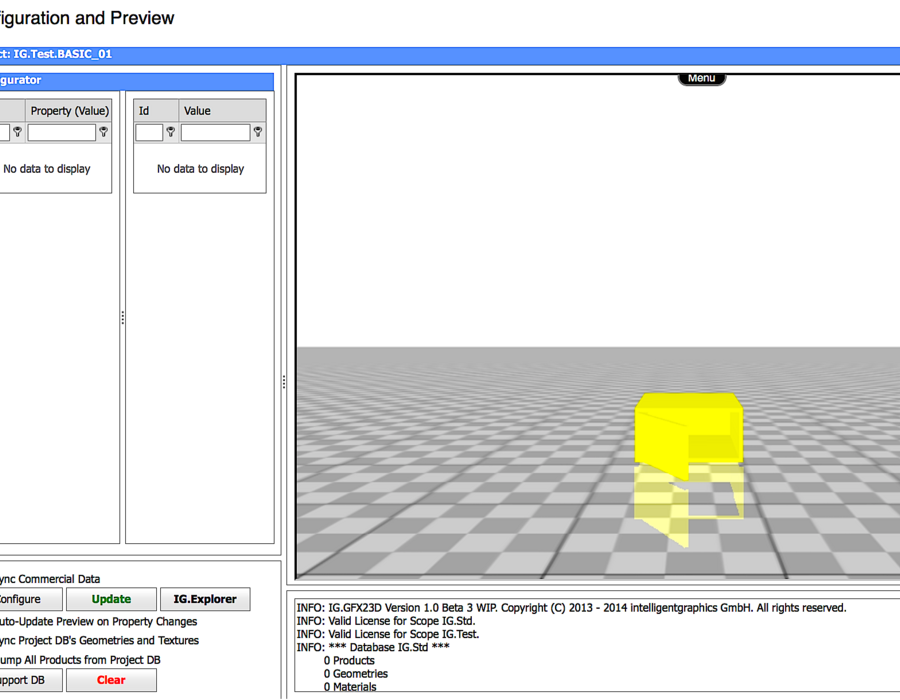This screenshot has width=900, height=700.
Task: Click the filter icon beside Value field
Action: pos(258,132)
